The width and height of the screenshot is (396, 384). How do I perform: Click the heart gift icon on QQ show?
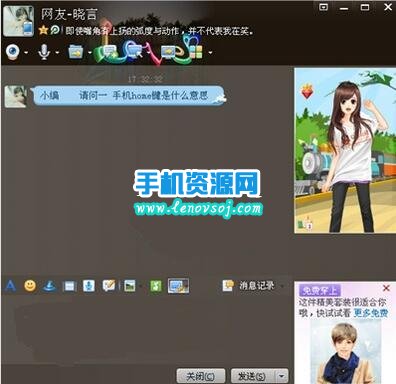(x=307, y=91)
